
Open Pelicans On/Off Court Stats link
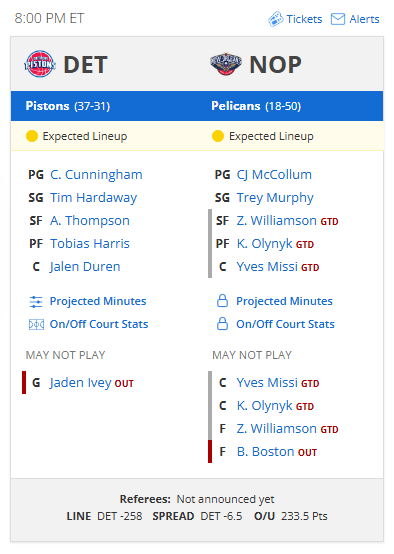(x=285, y=324)
